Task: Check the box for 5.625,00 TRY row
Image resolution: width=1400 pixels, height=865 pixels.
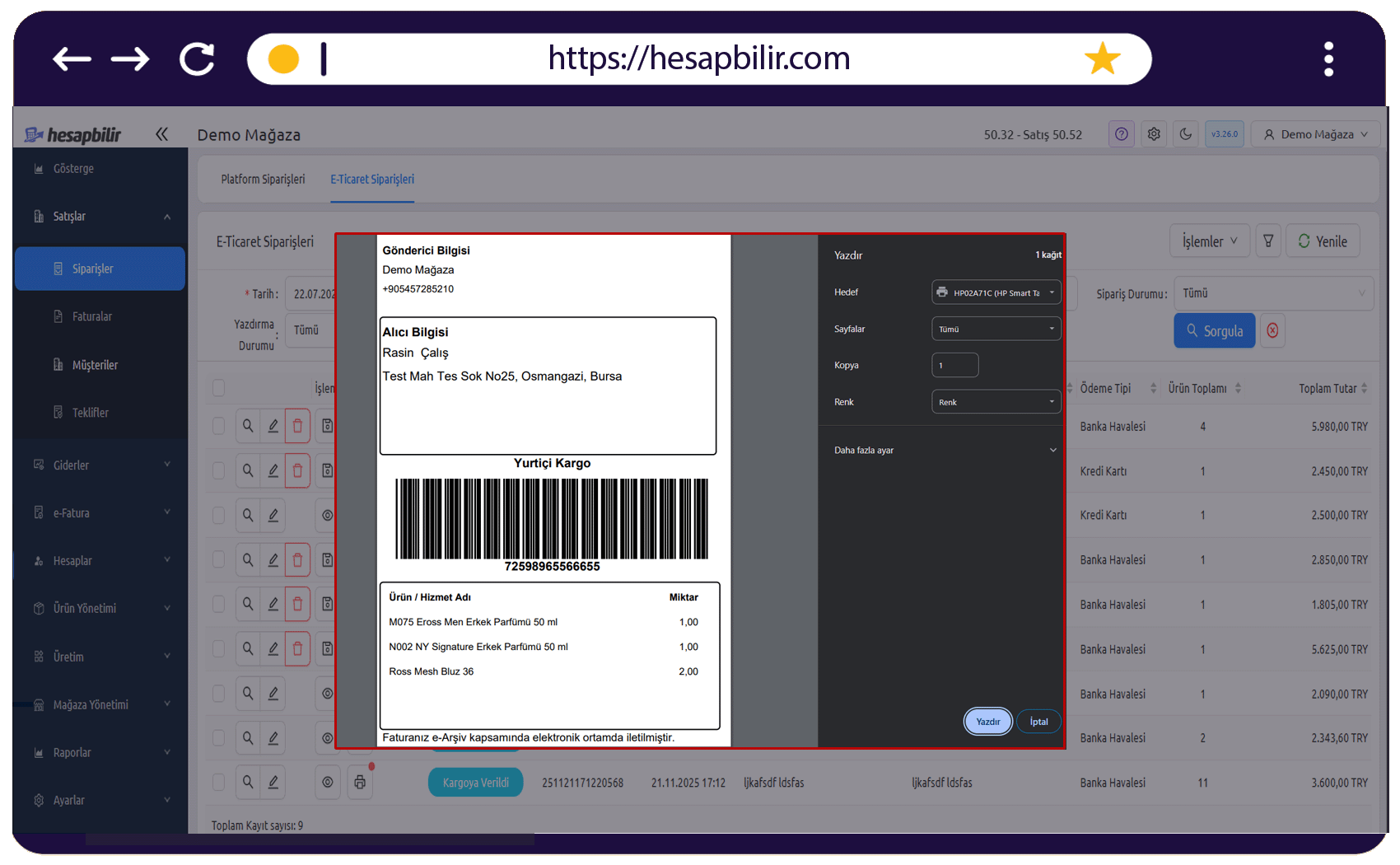Action: [218, 649]
